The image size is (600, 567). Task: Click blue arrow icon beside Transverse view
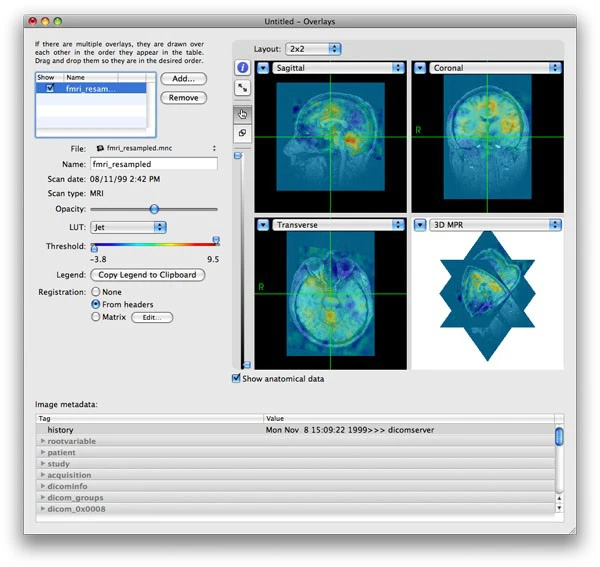pyautogui.click(x=263, y=225)
